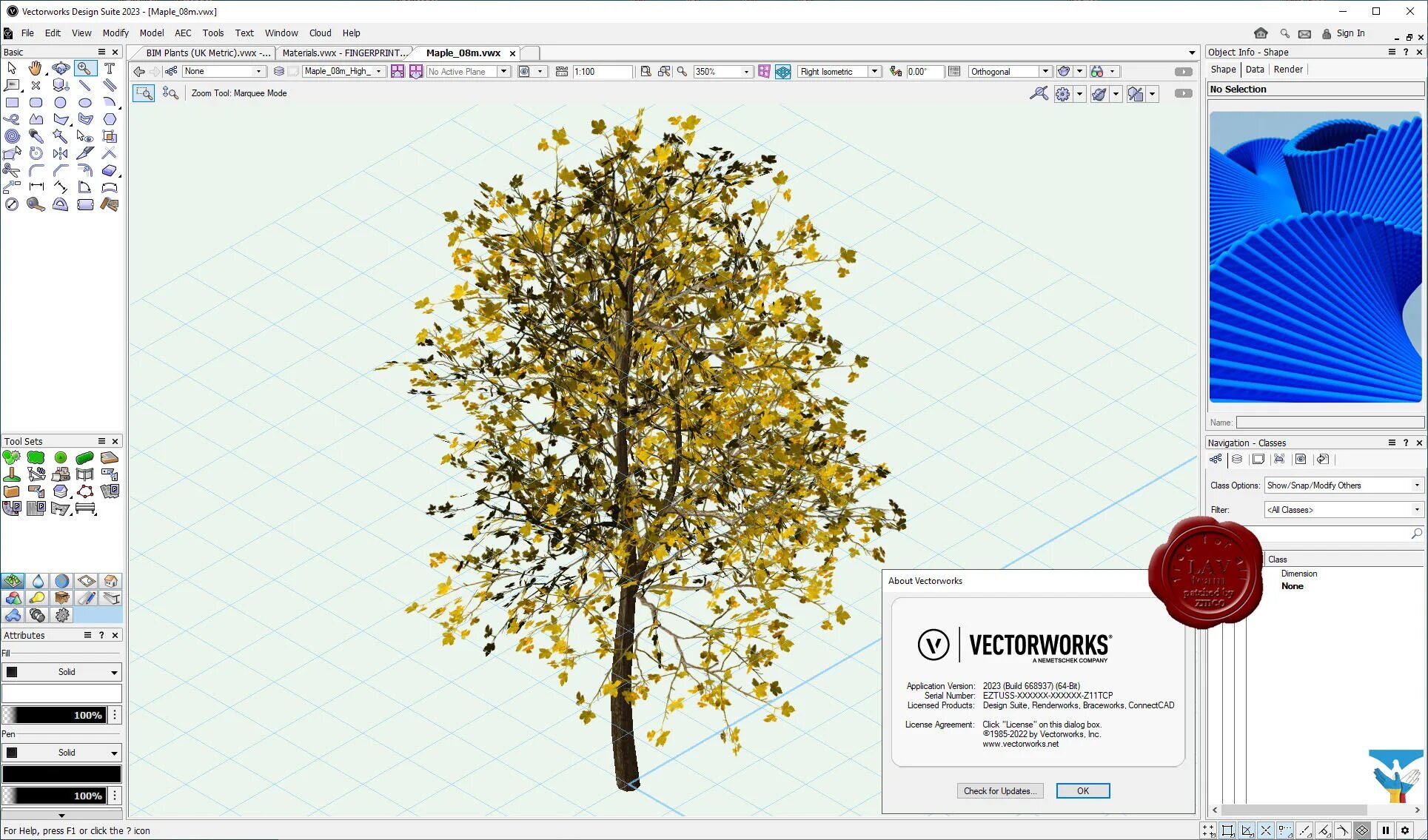Choose the Spiral tool
The height and width of the screenshot is (840, 1428).
[x=12, y=136]
